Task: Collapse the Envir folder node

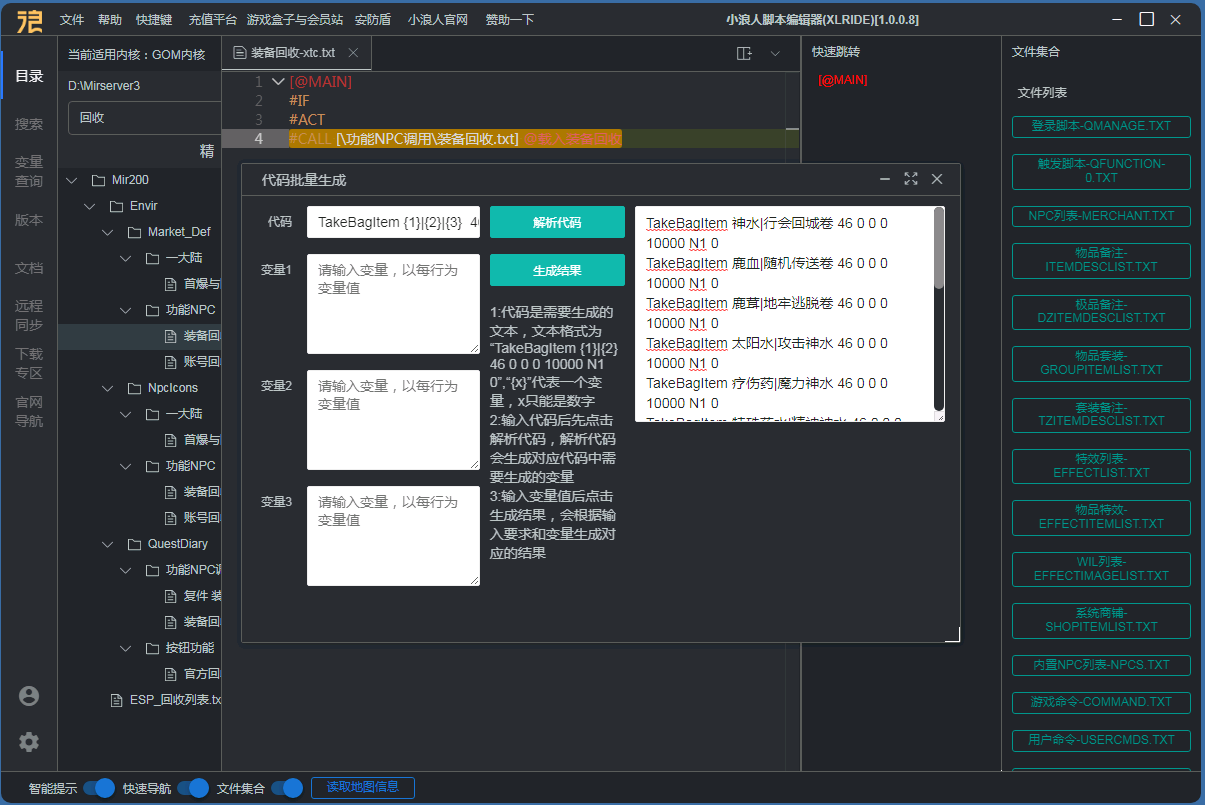Action: point(89,204)
